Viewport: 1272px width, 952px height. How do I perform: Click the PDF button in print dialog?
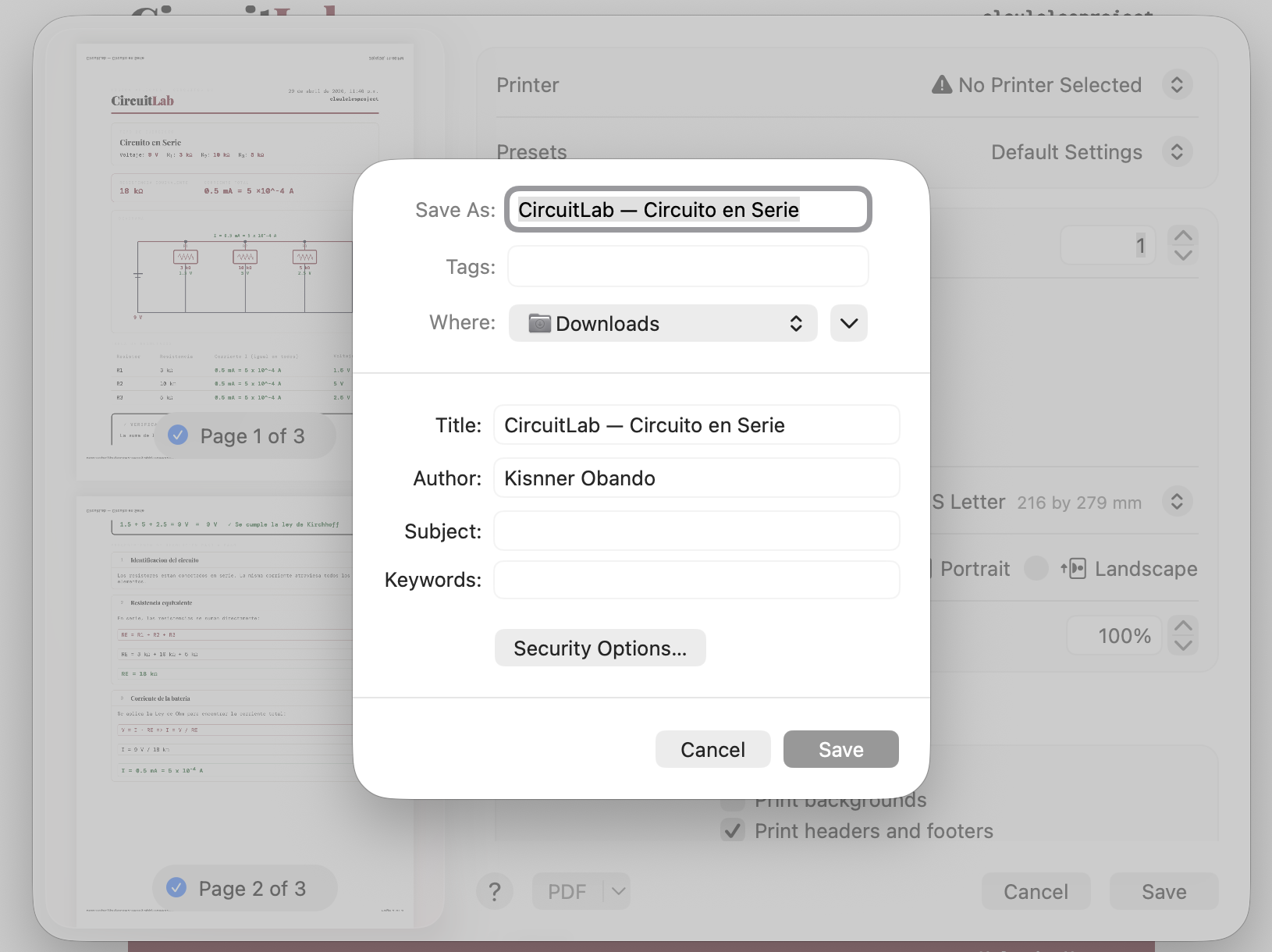point(567,891)
